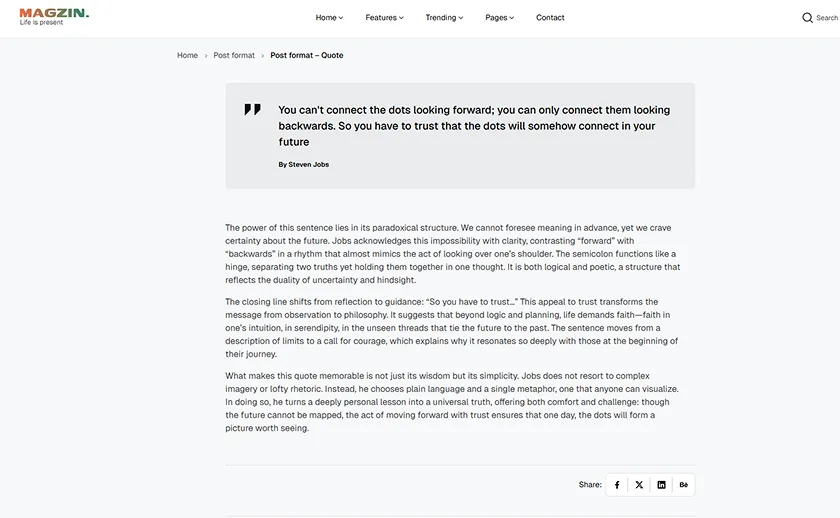
Task: Select the Trending menu label
Action: click(x=441, y=18)
